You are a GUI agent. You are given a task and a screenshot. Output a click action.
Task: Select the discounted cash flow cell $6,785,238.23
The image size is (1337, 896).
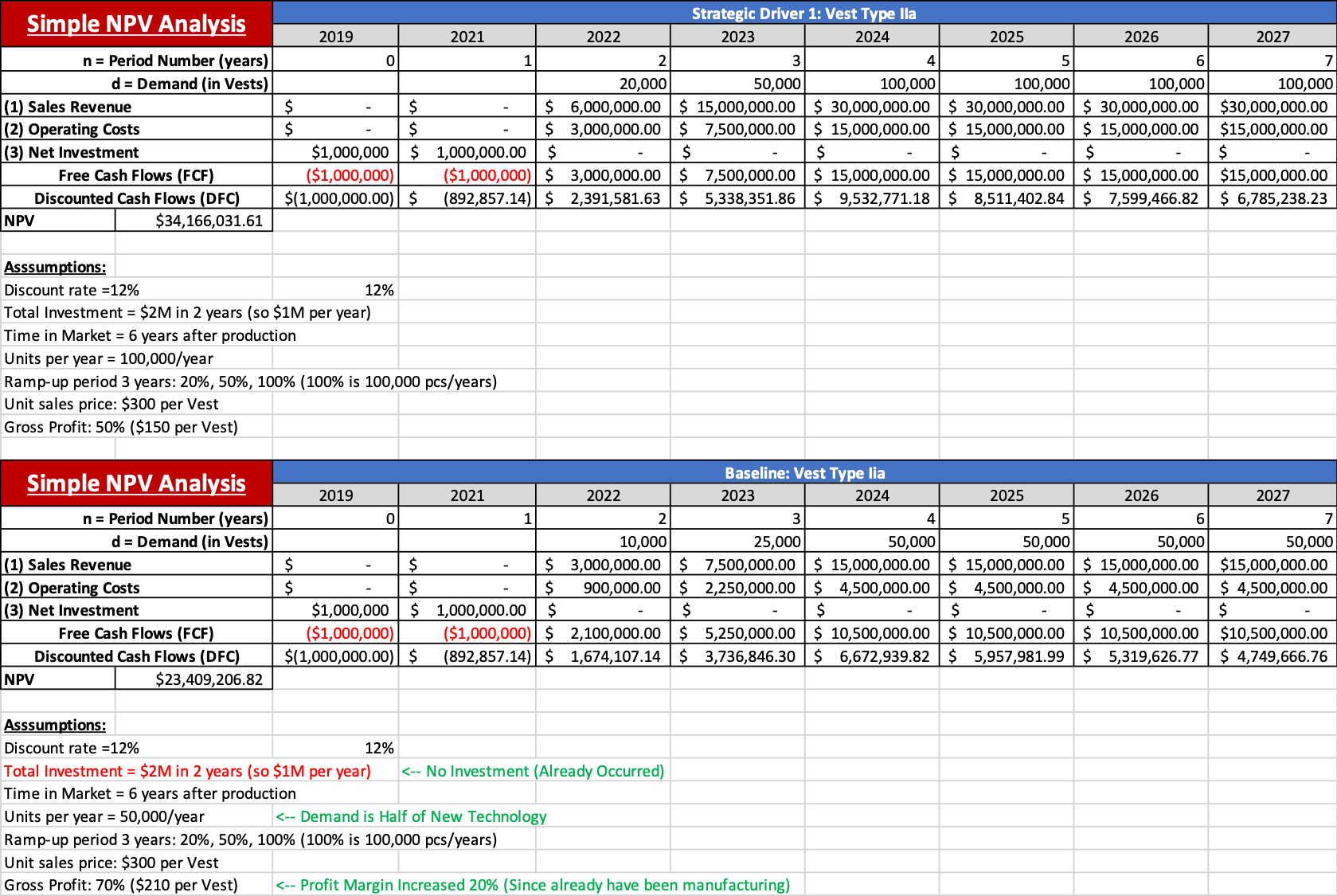point(1272,198)
